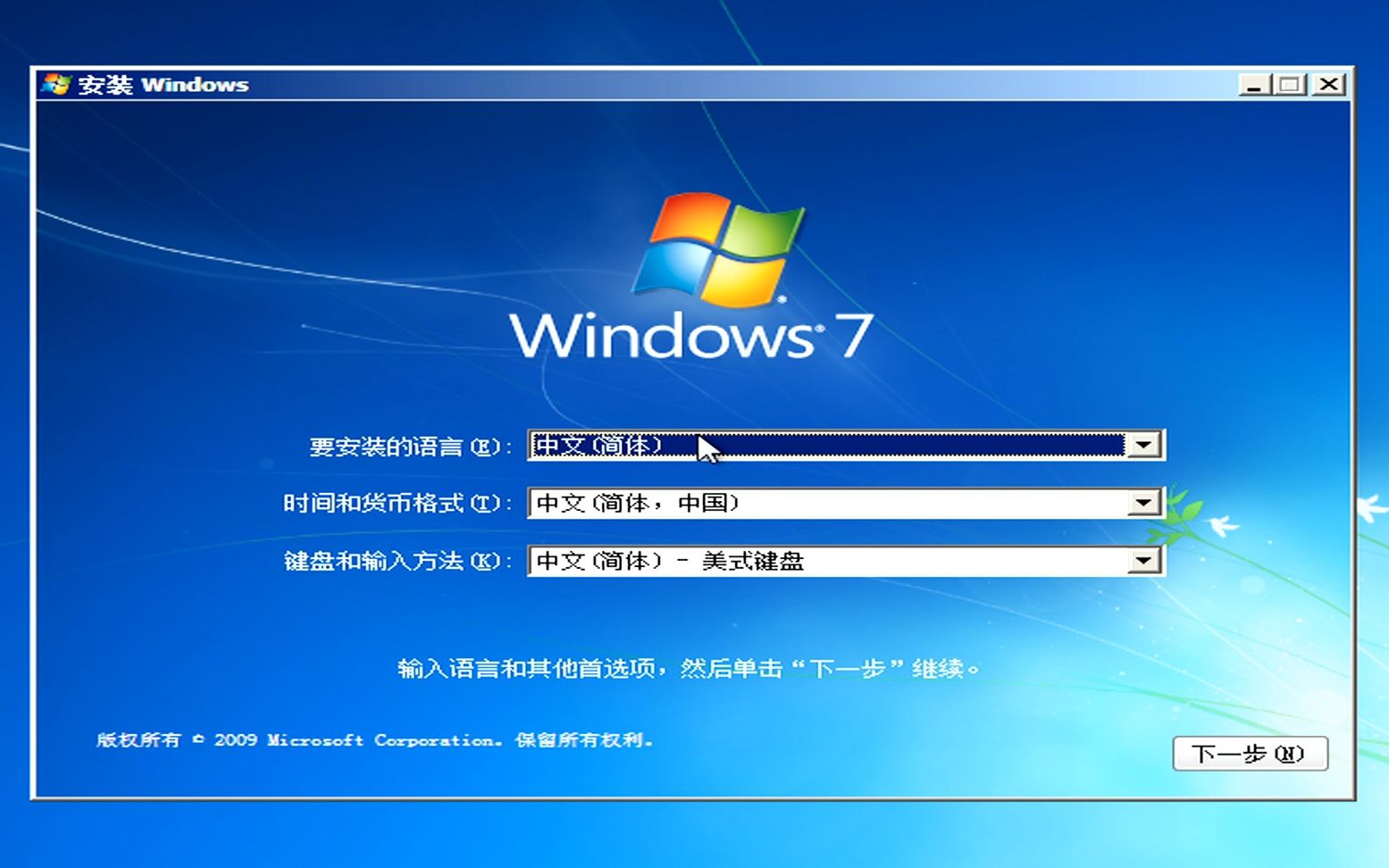Maximize the 安装 Windows window
The image size is (1389, 868).
1290,85
